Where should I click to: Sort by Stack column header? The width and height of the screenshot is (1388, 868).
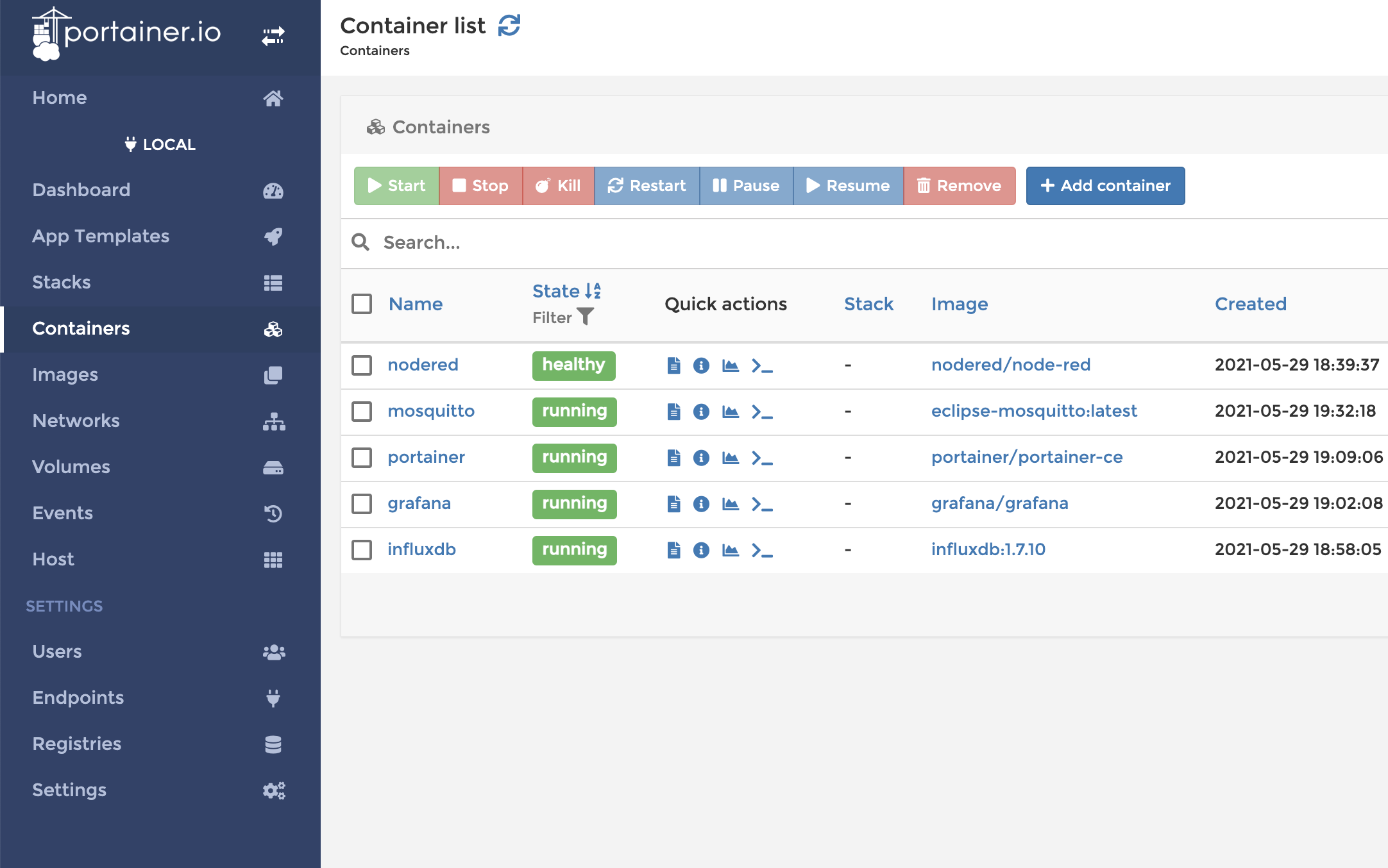[868, 304]
